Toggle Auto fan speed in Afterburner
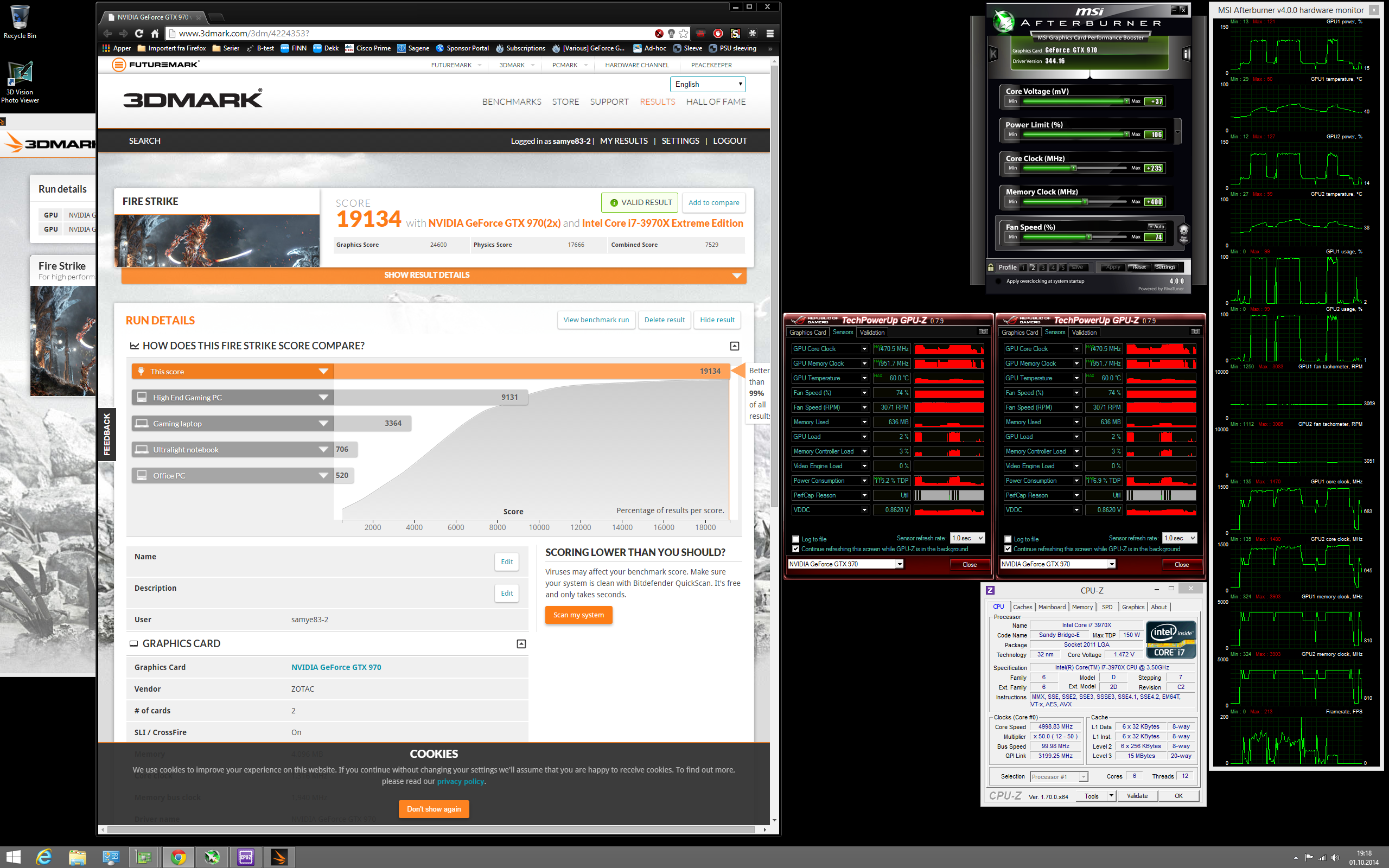 coord(1157,227)
